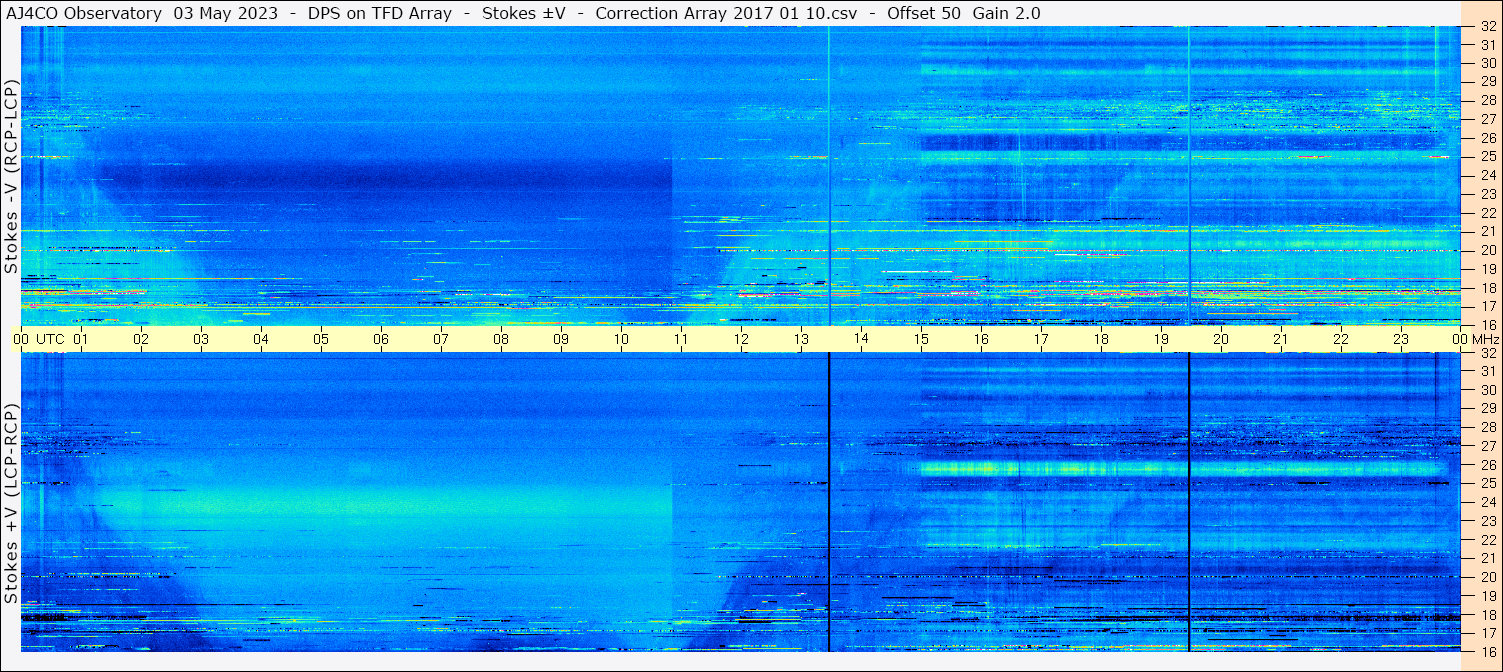Screen dimensions: 1503x672
Task: Click hour 16 on the time axis
Action: pyautogui.click(x=981, y=339)
